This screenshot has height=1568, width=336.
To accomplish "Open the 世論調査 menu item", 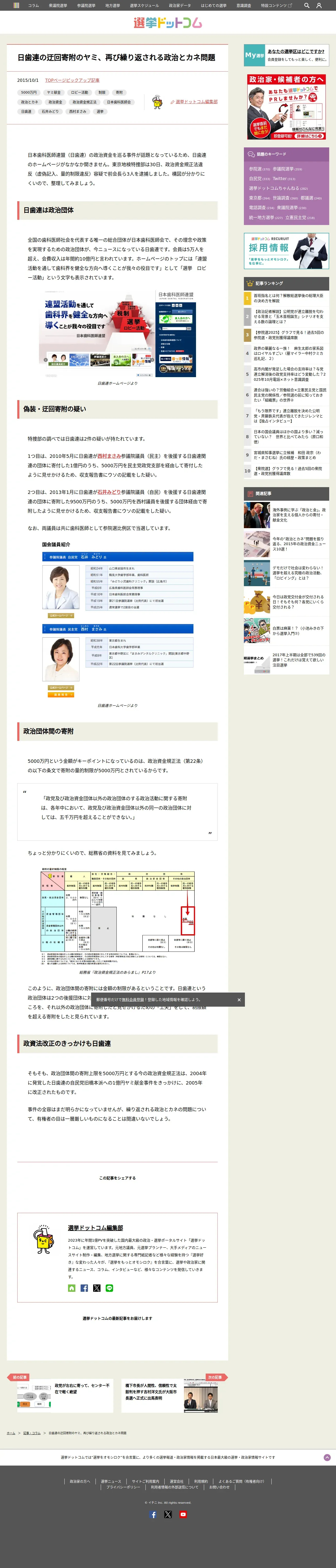I will coord(244,5).
